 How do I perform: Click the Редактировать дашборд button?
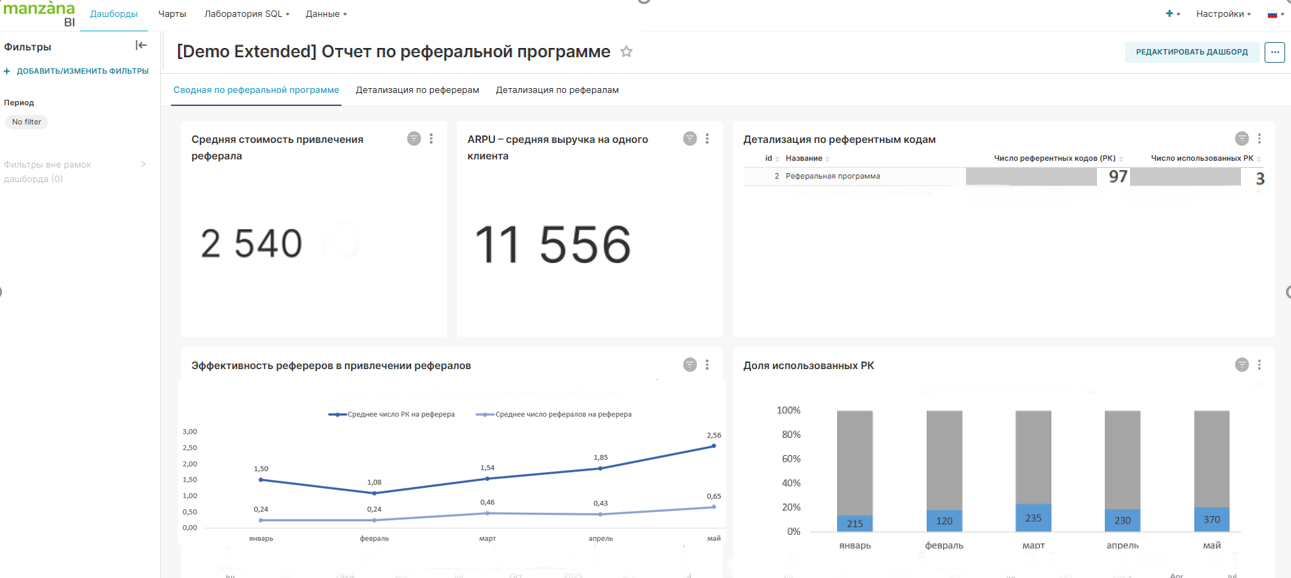tap(1191, 52)
